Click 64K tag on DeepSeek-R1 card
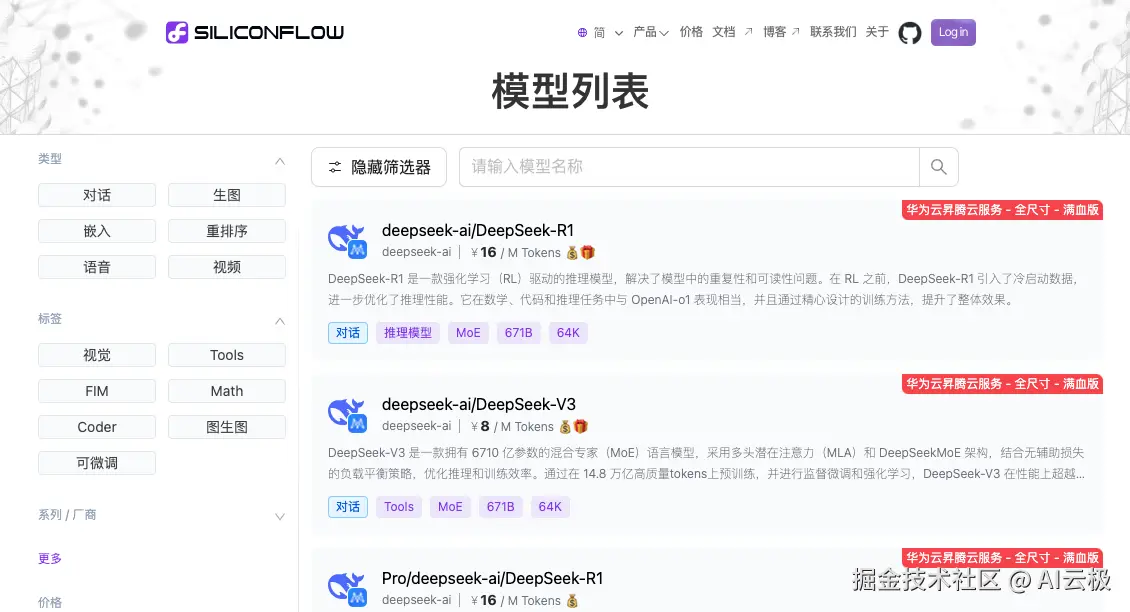 click(568, 333)
